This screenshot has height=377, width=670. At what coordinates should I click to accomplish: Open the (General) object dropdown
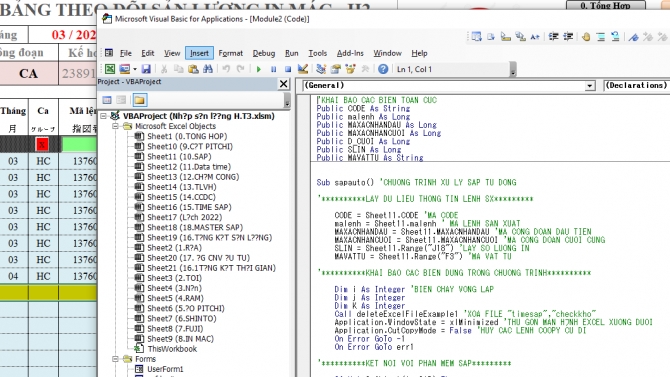[590, 86]
